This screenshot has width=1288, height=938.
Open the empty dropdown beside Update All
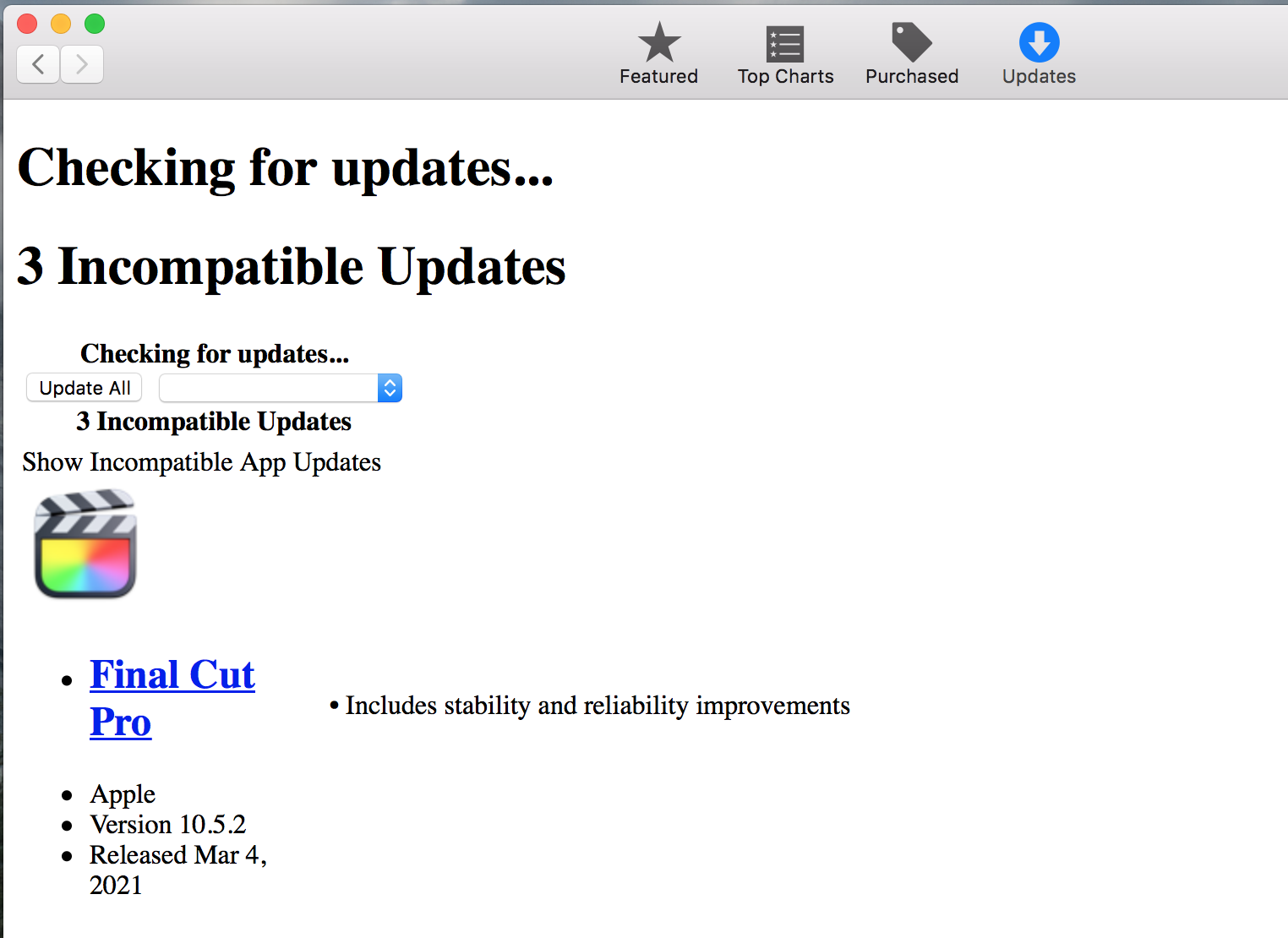click(281, 388)
